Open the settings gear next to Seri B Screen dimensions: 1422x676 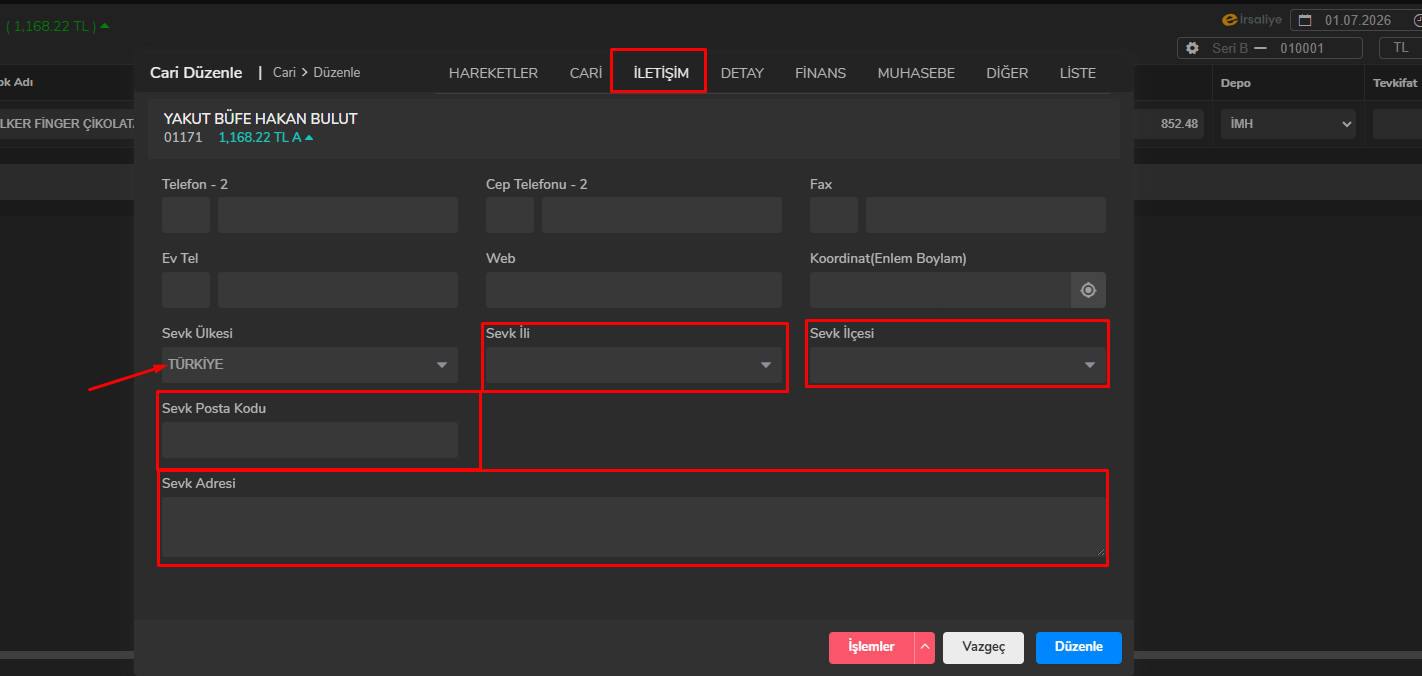tap(1191, 48)
